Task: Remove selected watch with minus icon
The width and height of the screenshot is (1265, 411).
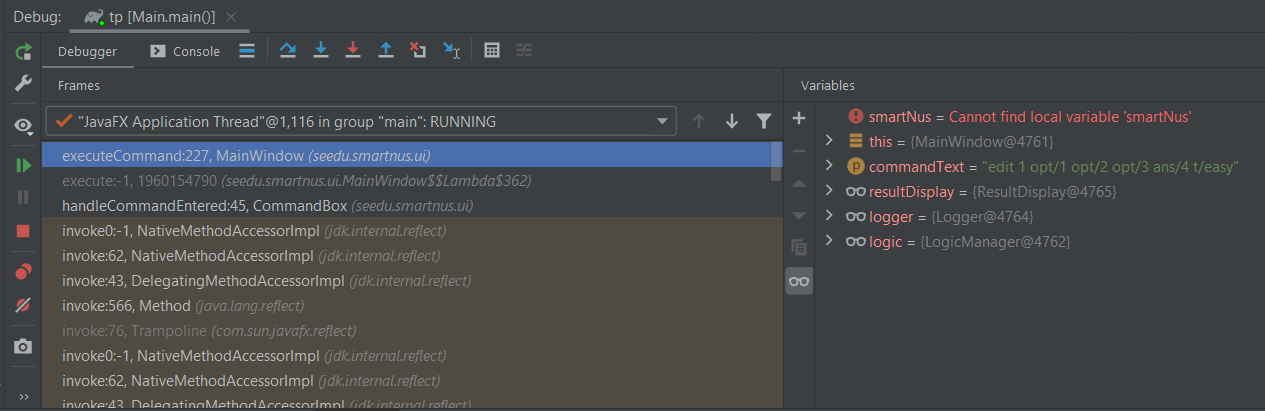Action: [x=799, y=151]
